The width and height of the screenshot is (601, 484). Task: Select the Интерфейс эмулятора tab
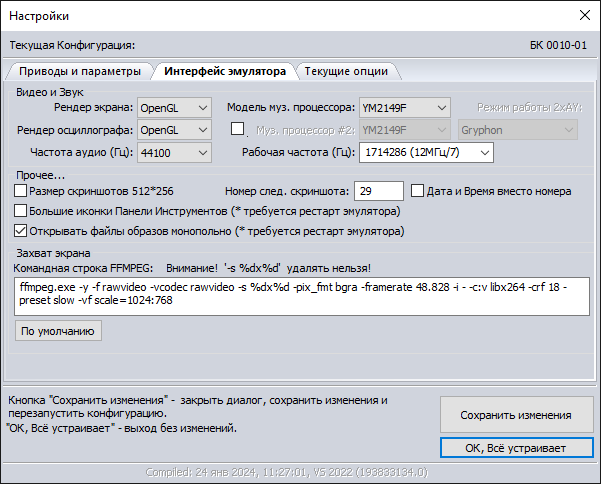click(x=223, y=71)
